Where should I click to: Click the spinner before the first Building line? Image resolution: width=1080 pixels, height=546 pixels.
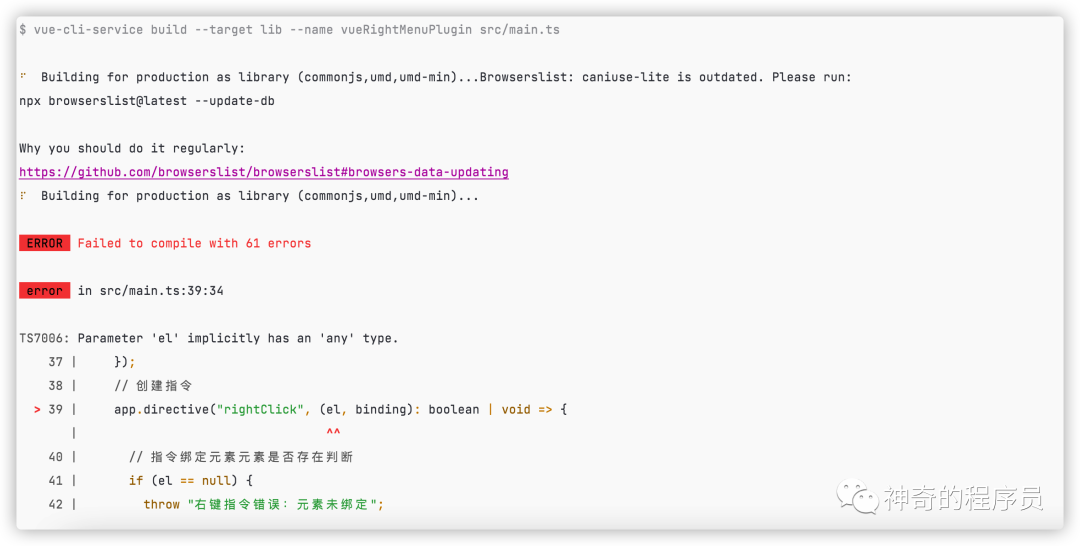23,77
